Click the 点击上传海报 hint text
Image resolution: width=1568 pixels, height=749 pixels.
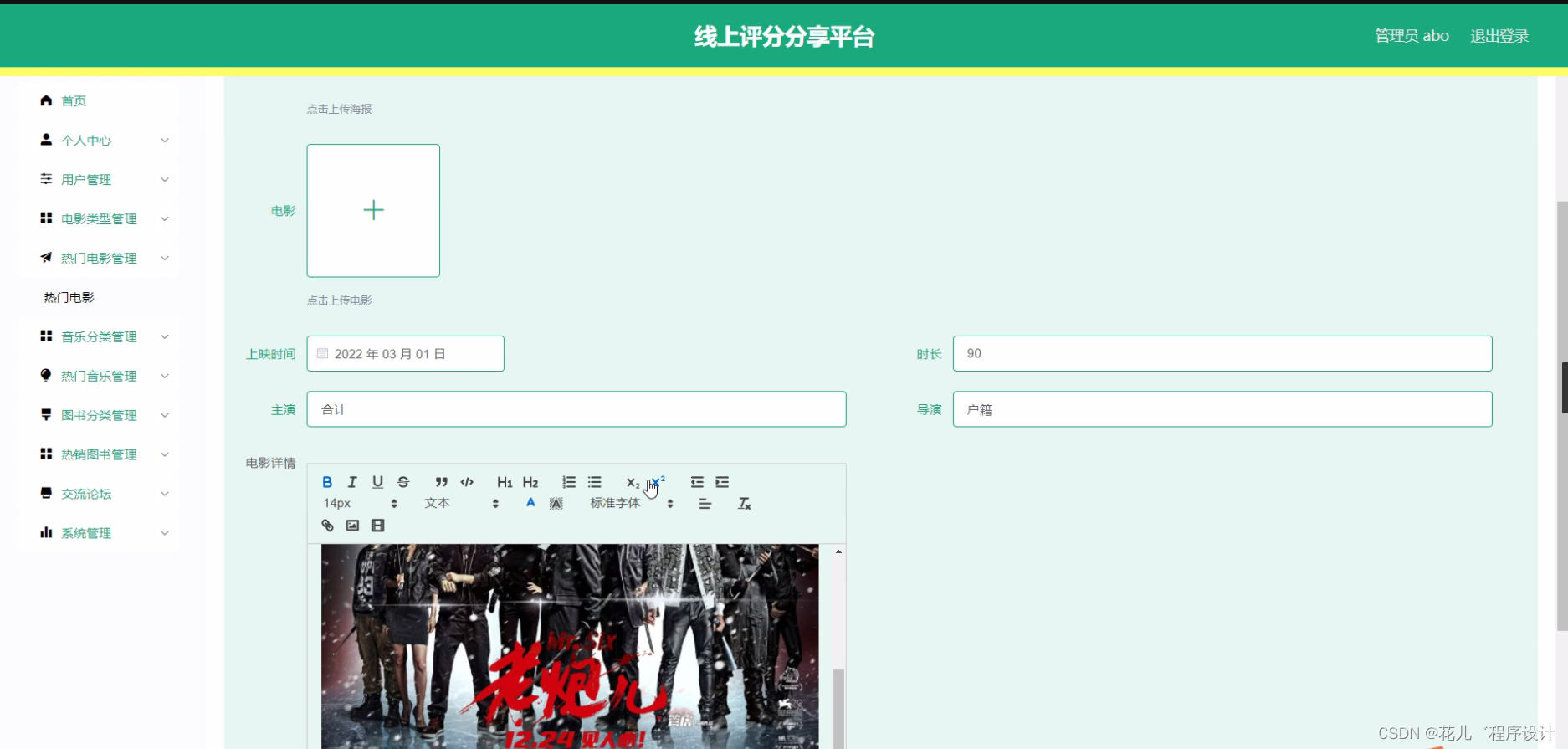coord(339,109)
